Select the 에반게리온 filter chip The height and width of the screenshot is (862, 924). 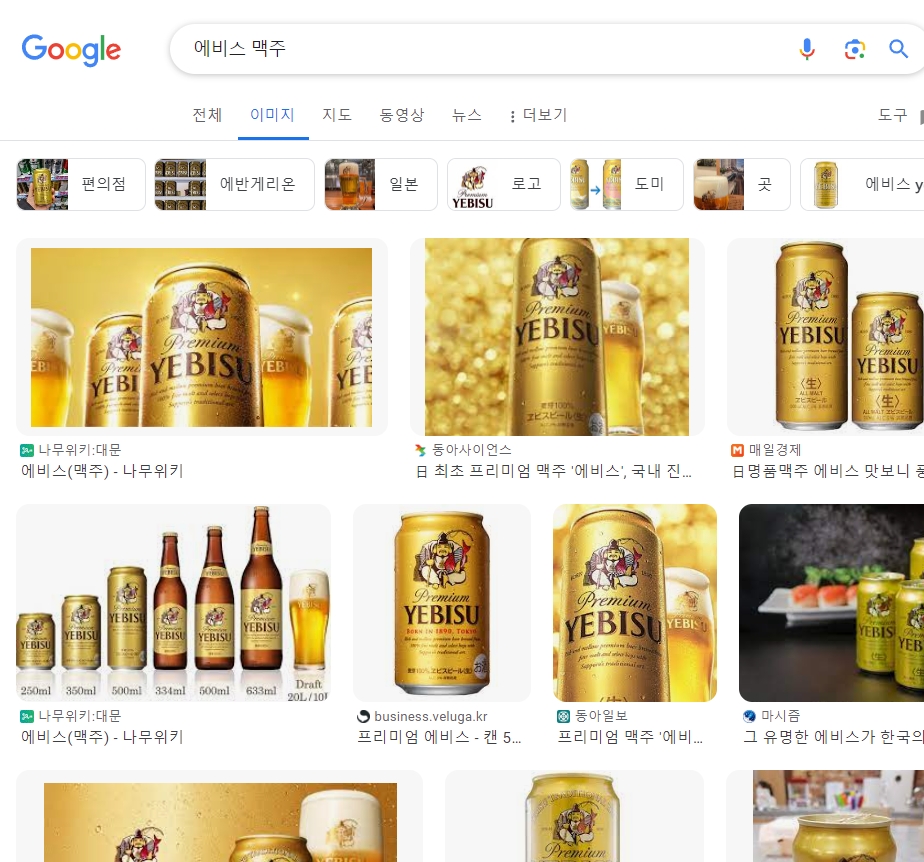(233, 184)
